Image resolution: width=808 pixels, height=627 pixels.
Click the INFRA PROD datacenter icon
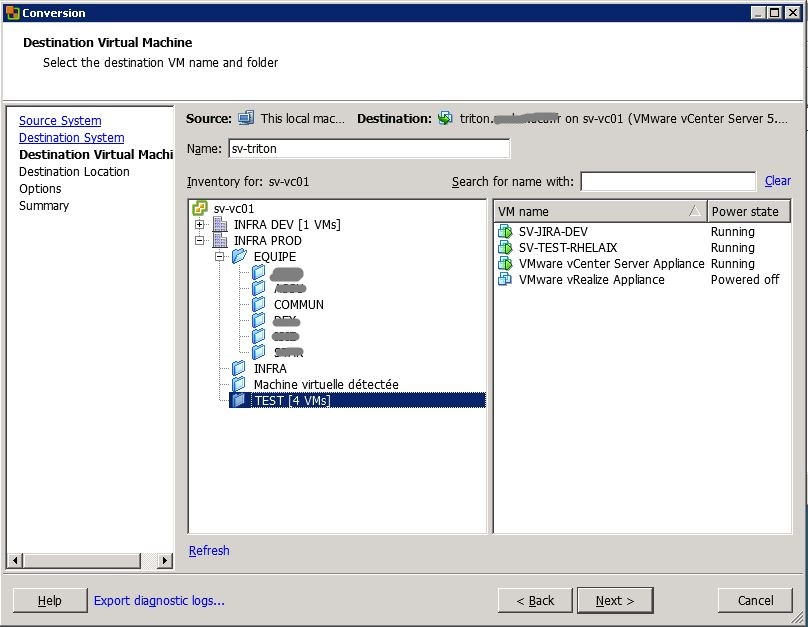(220, 241)
